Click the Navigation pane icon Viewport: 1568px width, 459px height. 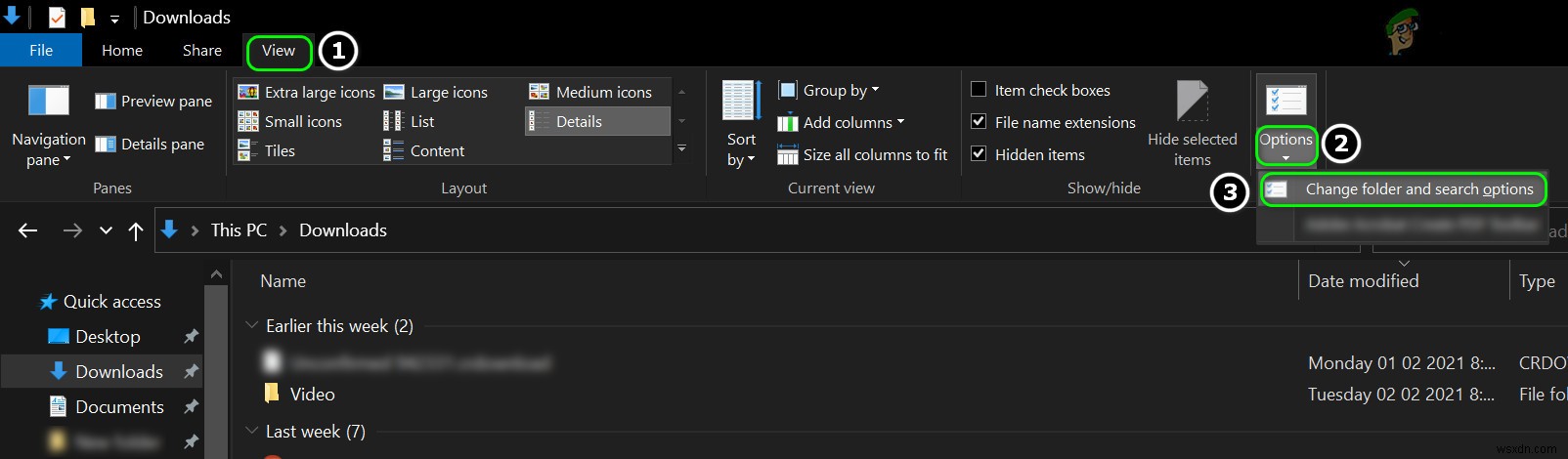coord(49,101)
